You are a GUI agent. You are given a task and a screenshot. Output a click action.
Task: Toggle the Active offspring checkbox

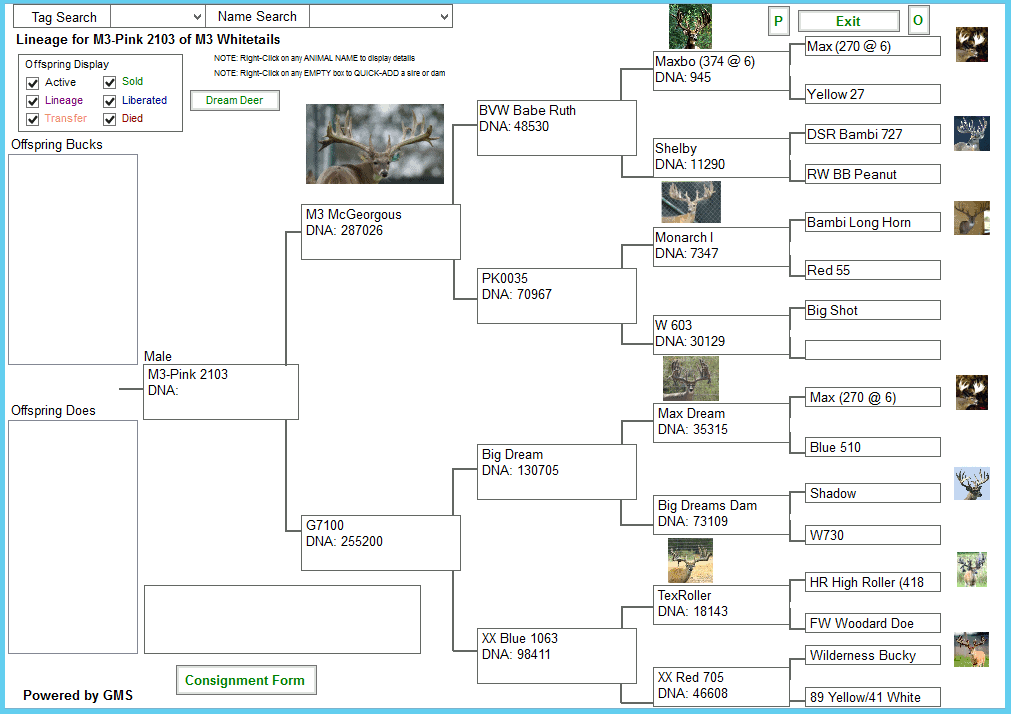tap(33, 83)
